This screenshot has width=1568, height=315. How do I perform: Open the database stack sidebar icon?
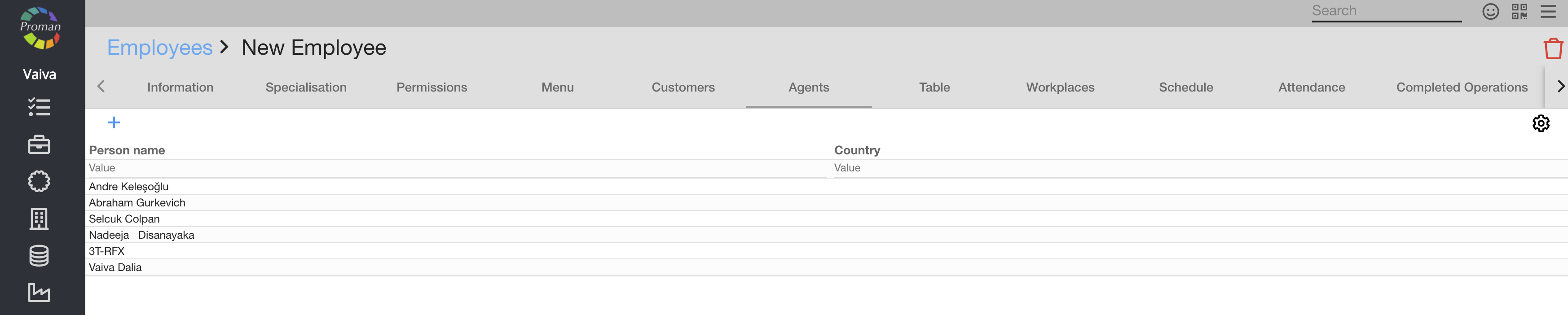point(39,256)
